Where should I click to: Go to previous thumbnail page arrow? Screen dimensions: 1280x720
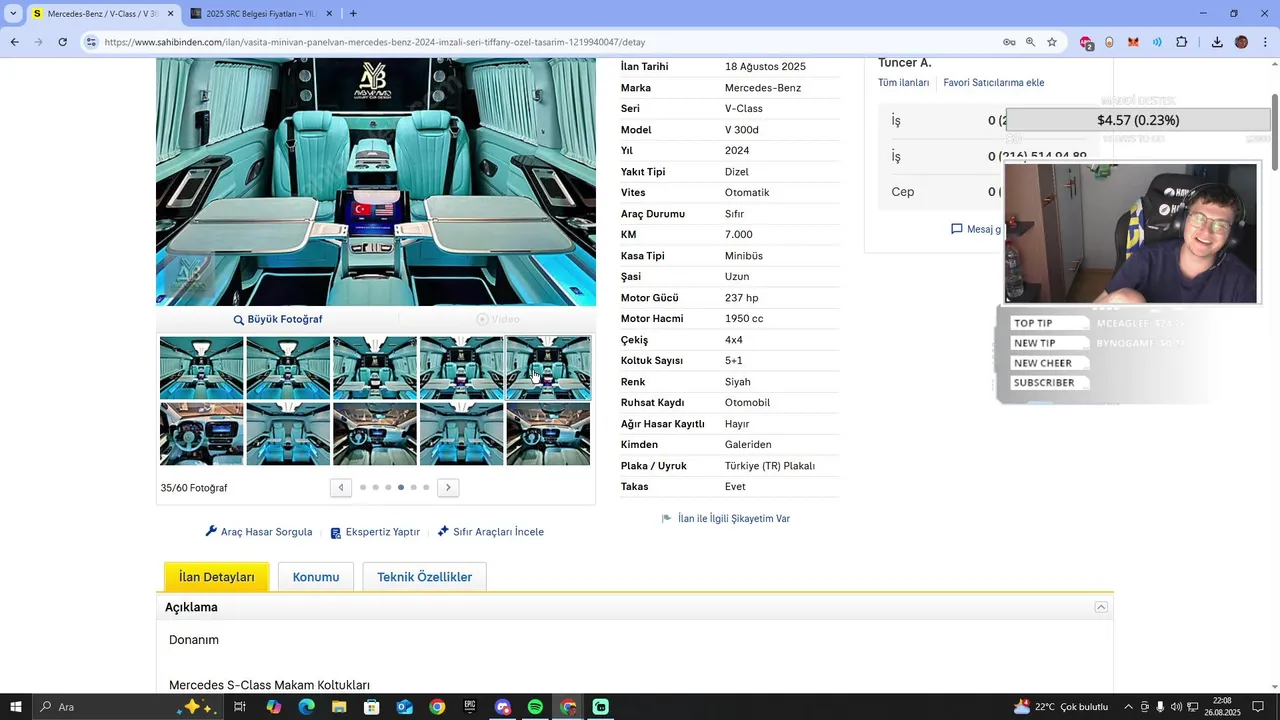[x=341, y=487]
